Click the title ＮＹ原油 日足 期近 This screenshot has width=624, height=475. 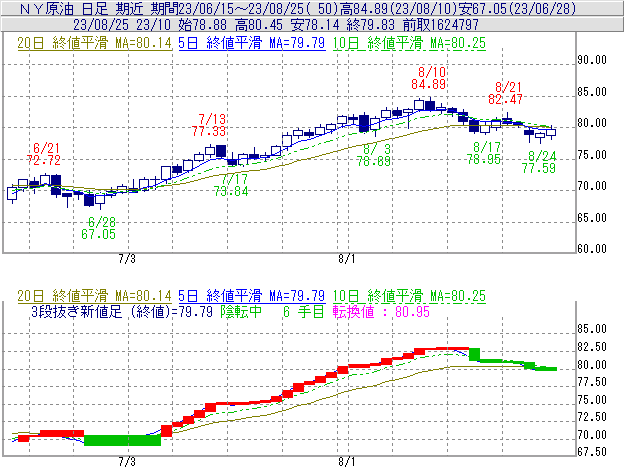click(80, 9)
